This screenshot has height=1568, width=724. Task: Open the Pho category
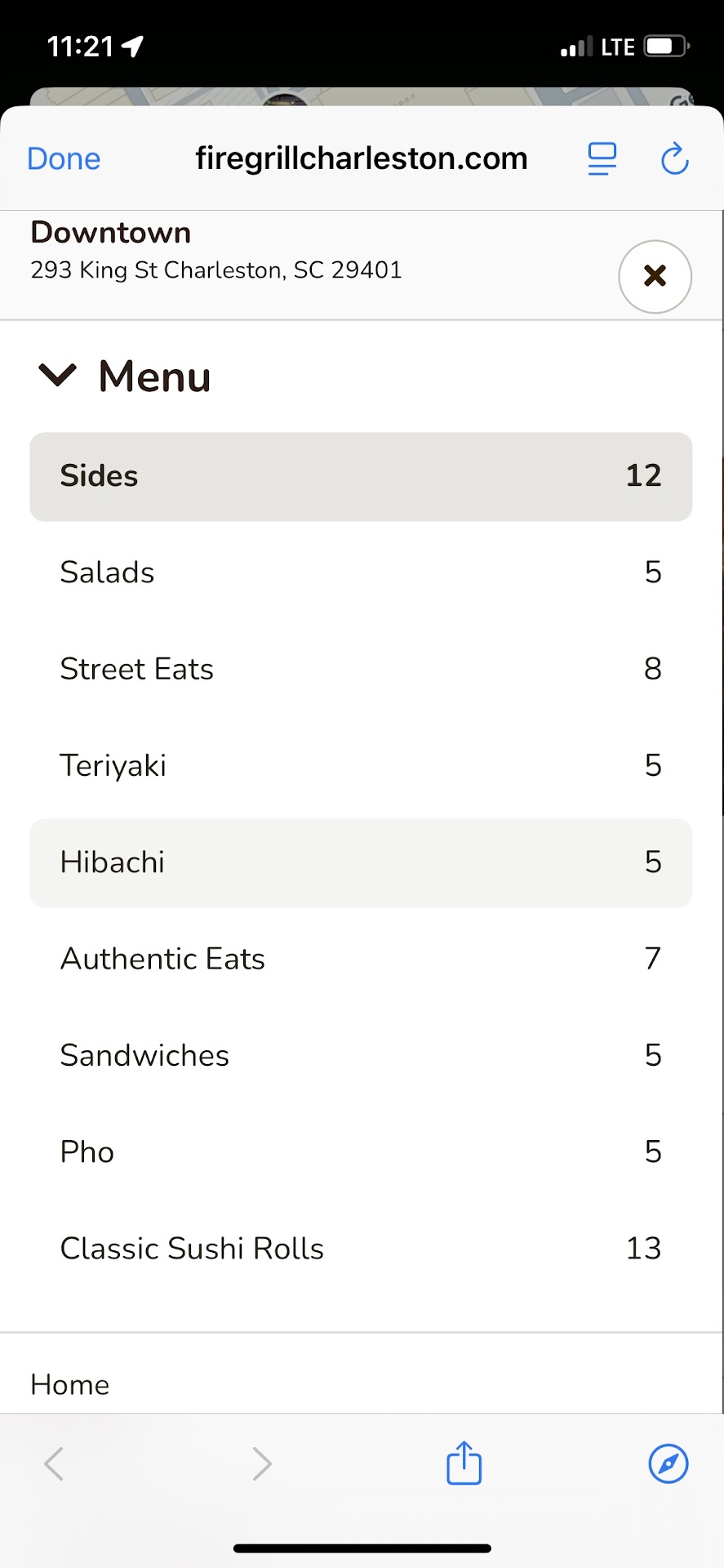(361, 1151)
